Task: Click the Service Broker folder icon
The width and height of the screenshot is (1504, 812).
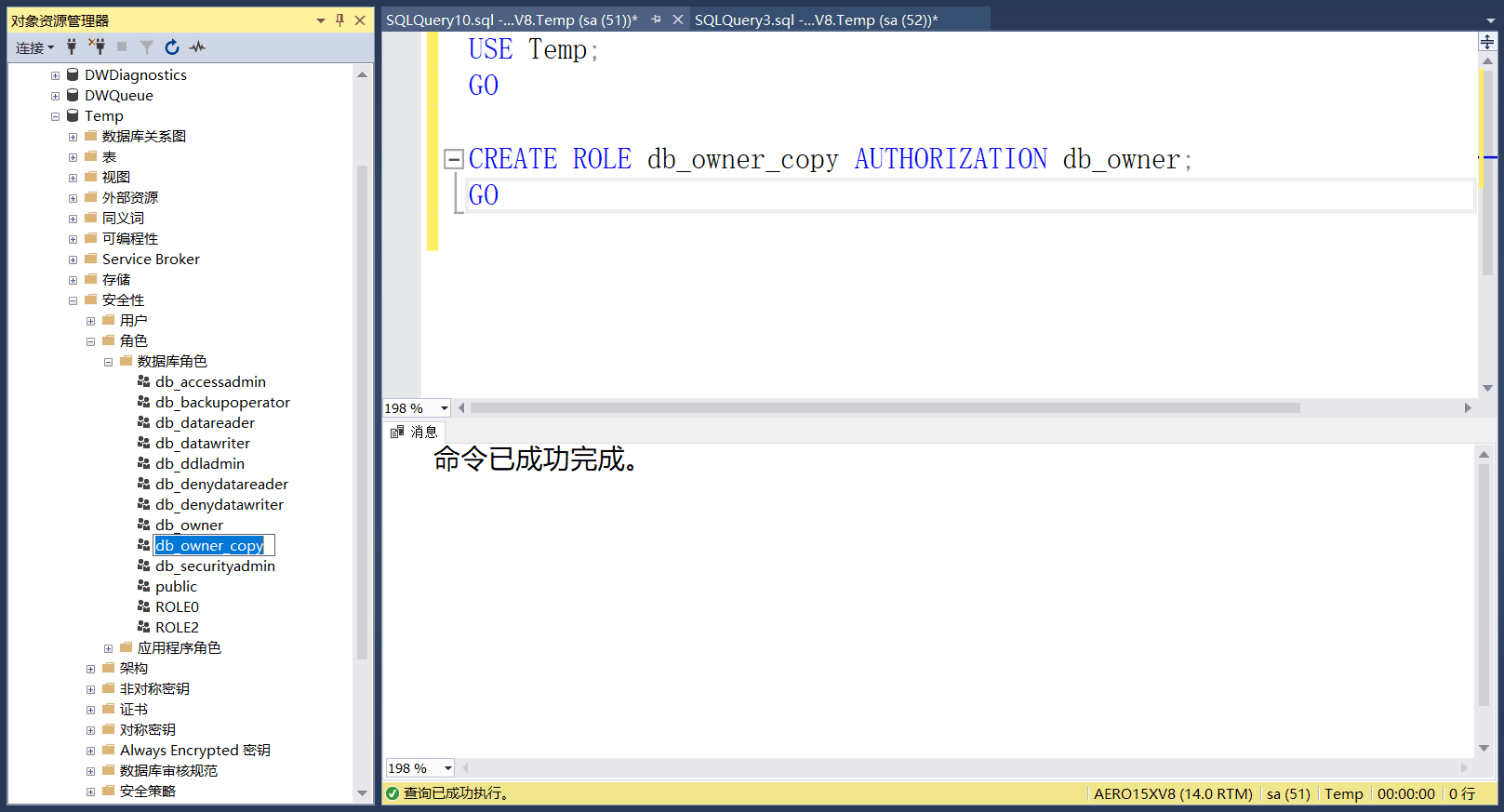Action: point(91,259)
